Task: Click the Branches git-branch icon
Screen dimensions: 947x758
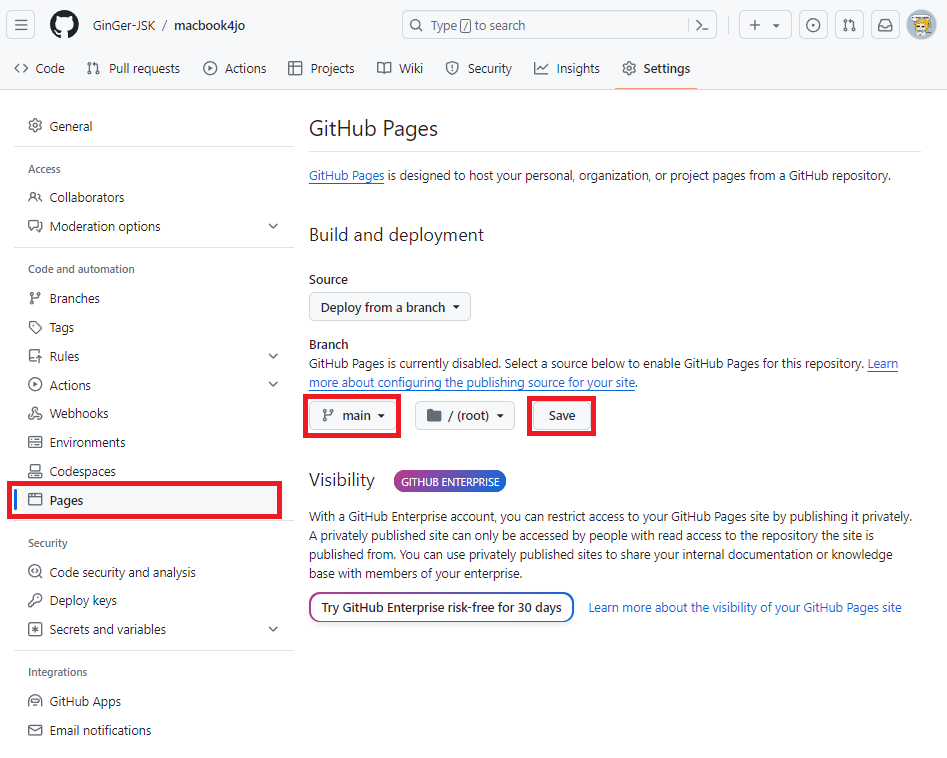Action: [x=35, y=298]
